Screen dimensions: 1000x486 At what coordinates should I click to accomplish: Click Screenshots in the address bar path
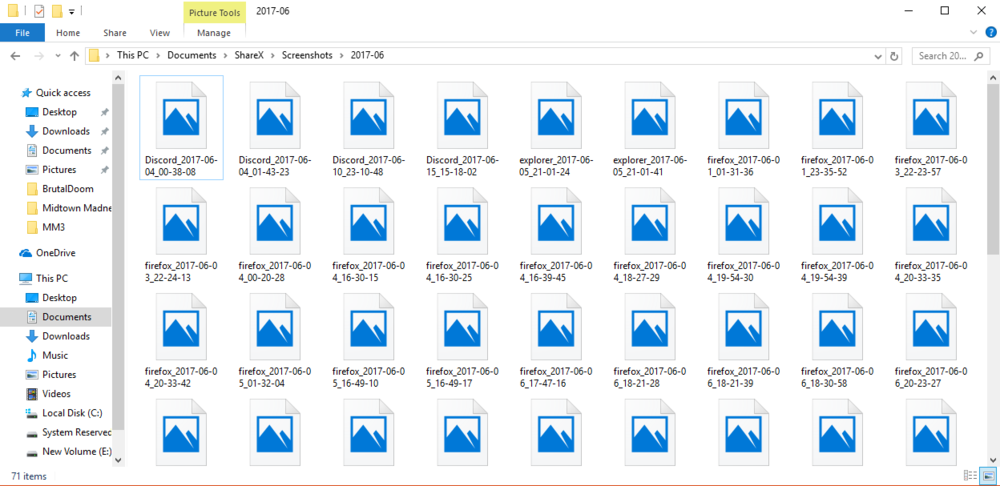tap(309, 55)
